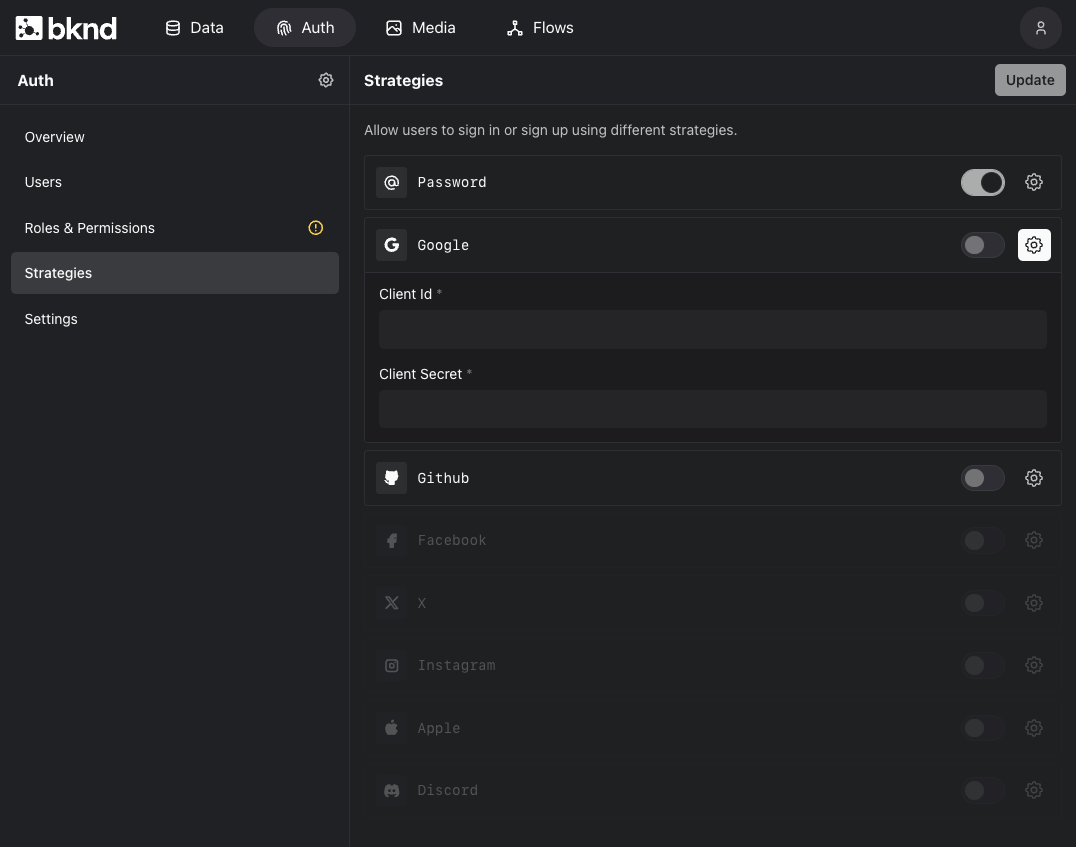Click the Discord logo icon
Viewport: 1076px width, 847px height.
point(391,790)
